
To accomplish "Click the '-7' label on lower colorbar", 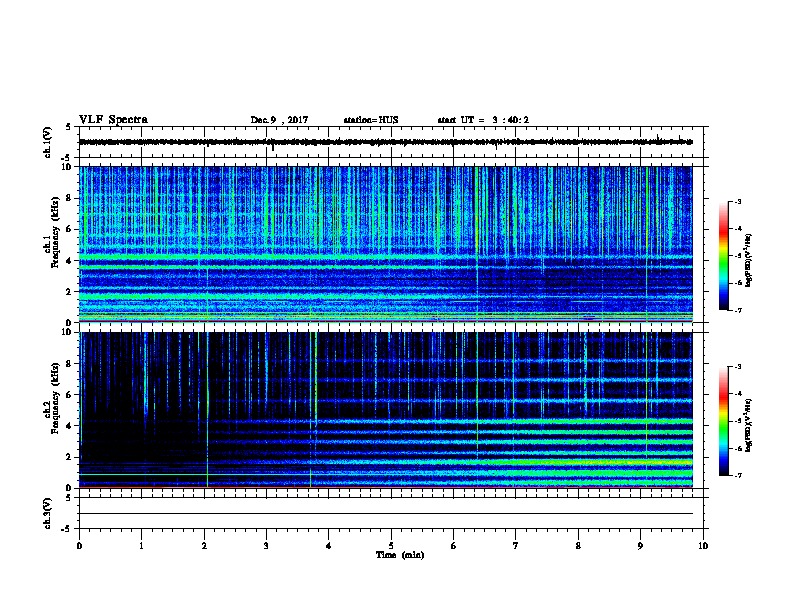I will click(x=737, y=476).
